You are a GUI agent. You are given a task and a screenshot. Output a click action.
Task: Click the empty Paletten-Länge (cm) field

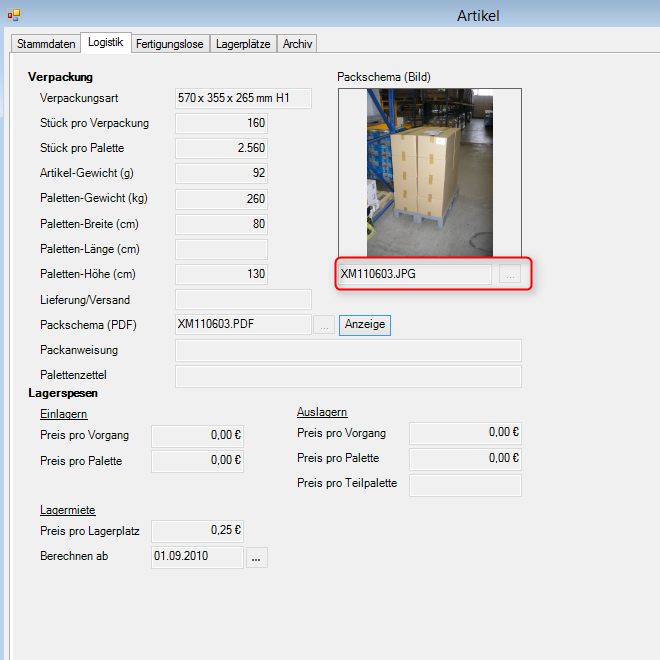click(x=221, y=249)
